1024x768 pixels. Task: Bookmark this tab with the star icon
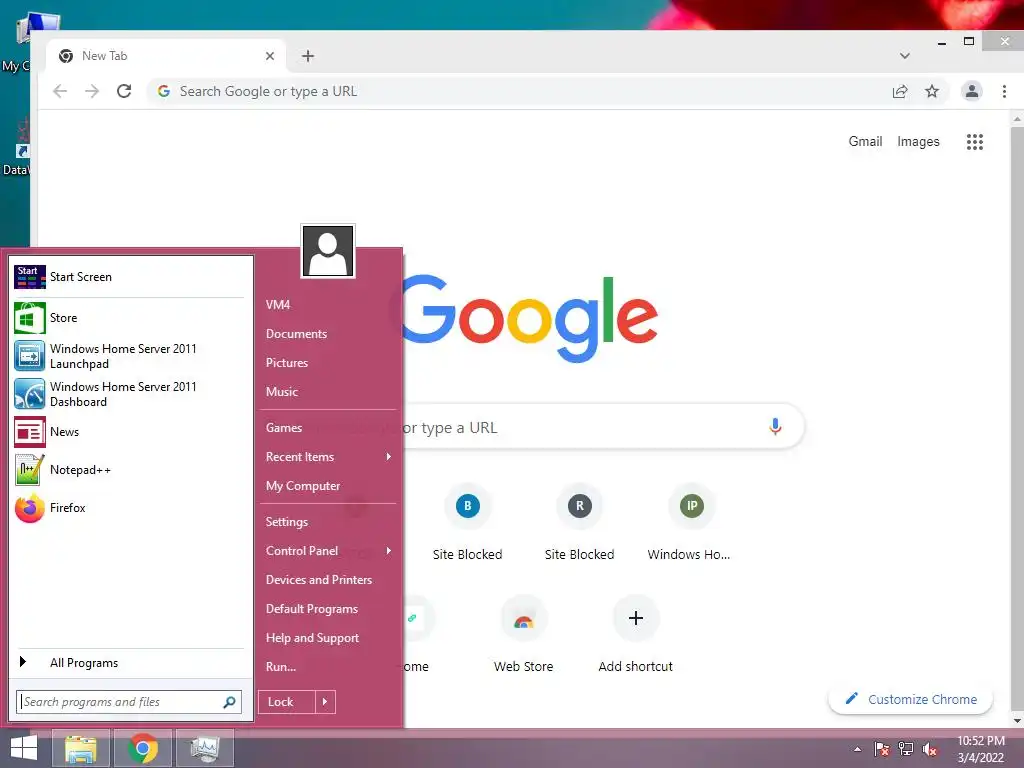coord(932,91)
